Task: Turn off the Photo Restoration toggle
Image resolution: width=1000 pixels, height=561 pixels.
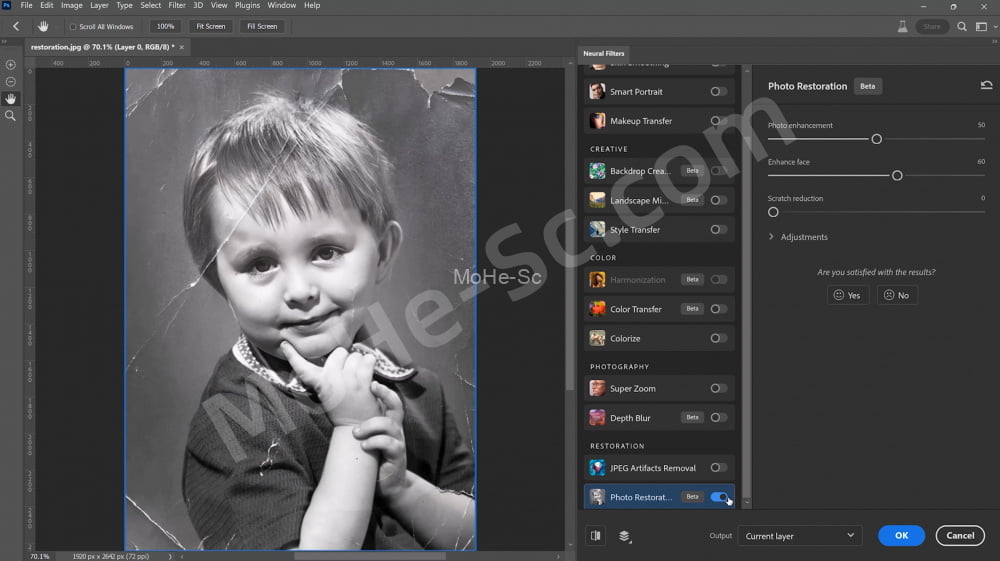Action: coord(719,497)
